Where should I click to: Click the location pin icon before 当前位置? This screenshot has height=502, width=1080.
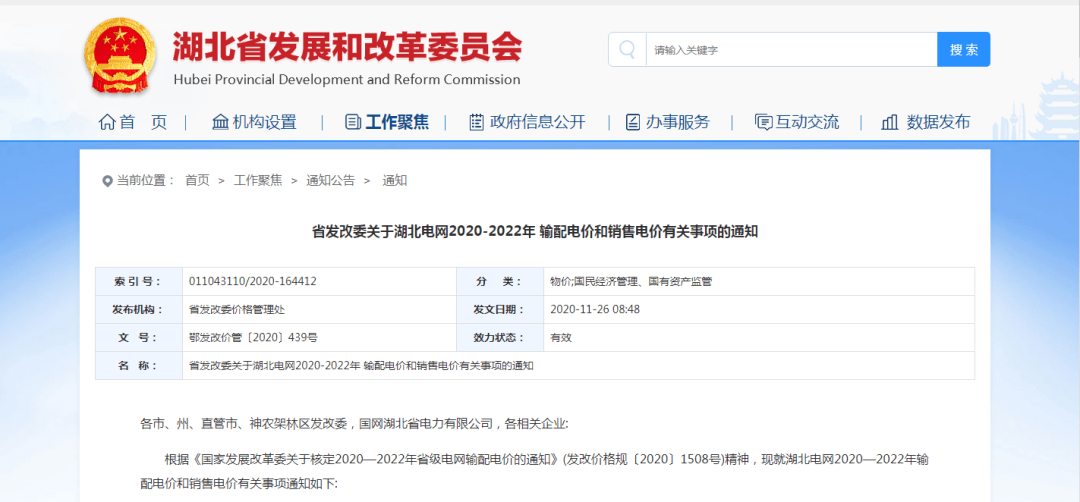coord(108,181)
